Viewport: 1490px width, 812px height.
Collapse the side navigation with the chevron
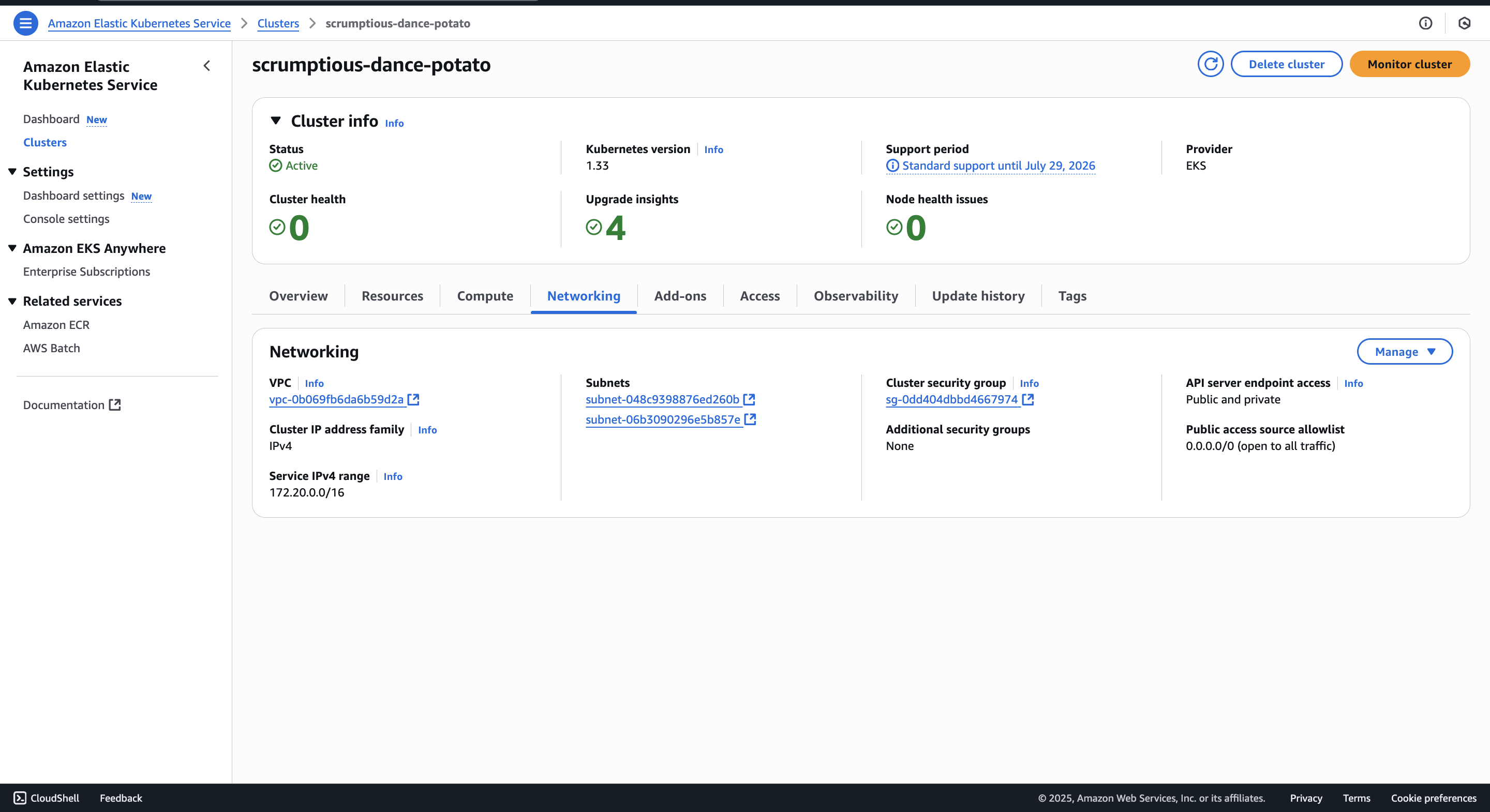tap(206, 66)
